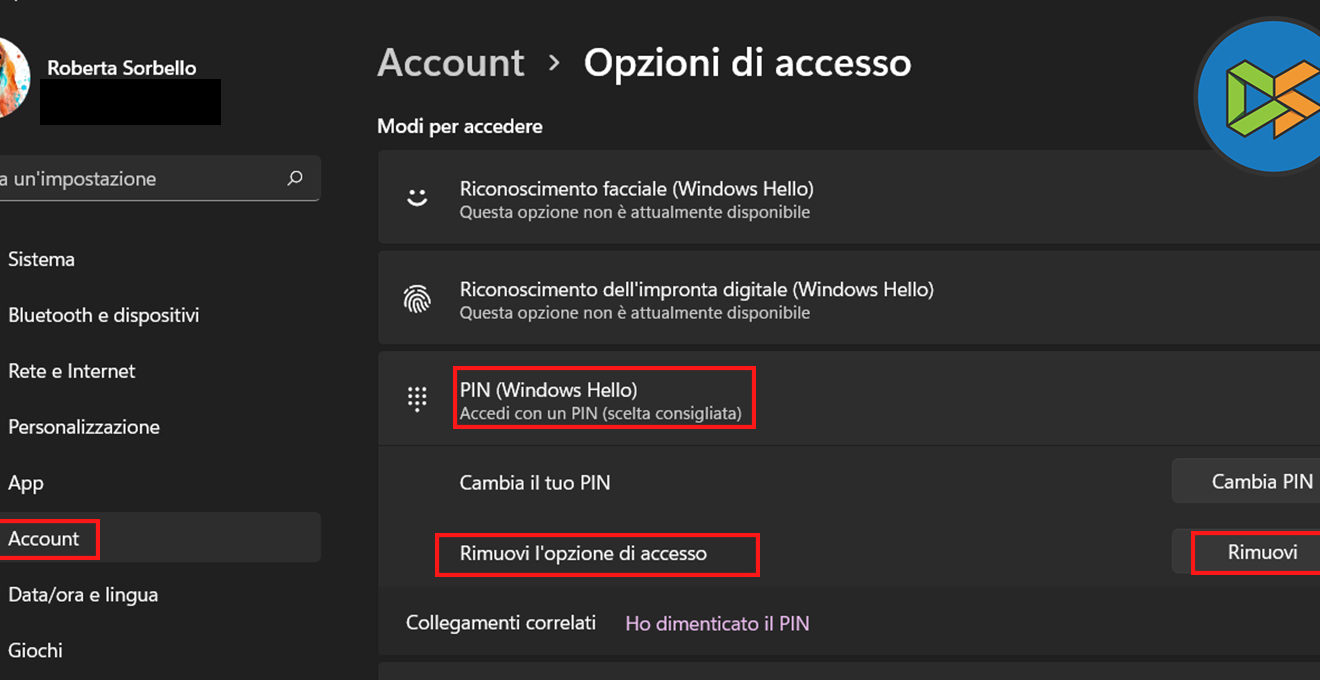Open Personalizzazione settings
The width and height of the screenshot is (1320, 680).
(83, 427)
